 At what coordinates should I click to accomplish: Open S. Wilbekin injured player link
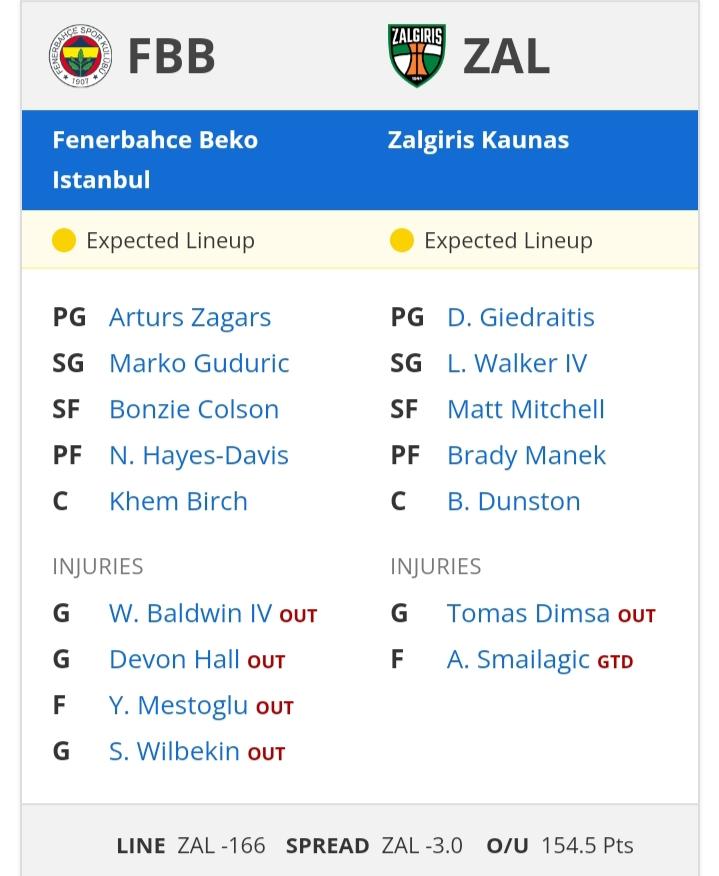point(174,751)
